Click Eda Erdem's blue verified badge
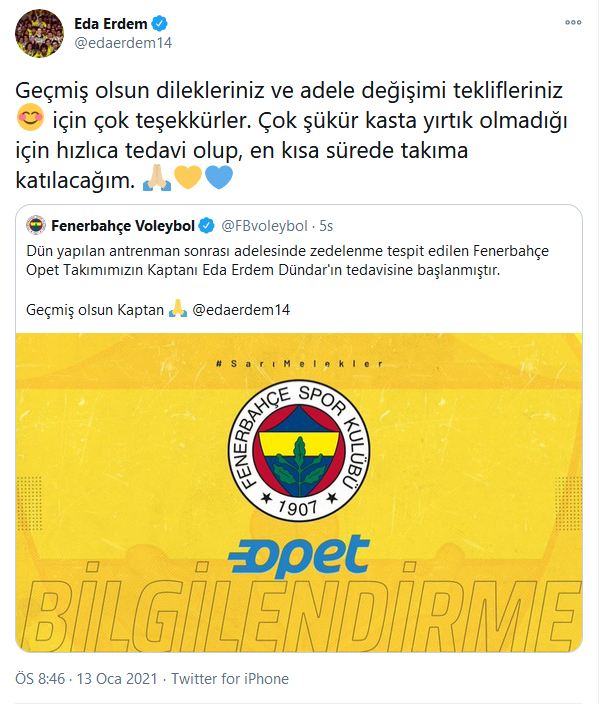This screenshot has height=704, width=608. tap(159, 23)
